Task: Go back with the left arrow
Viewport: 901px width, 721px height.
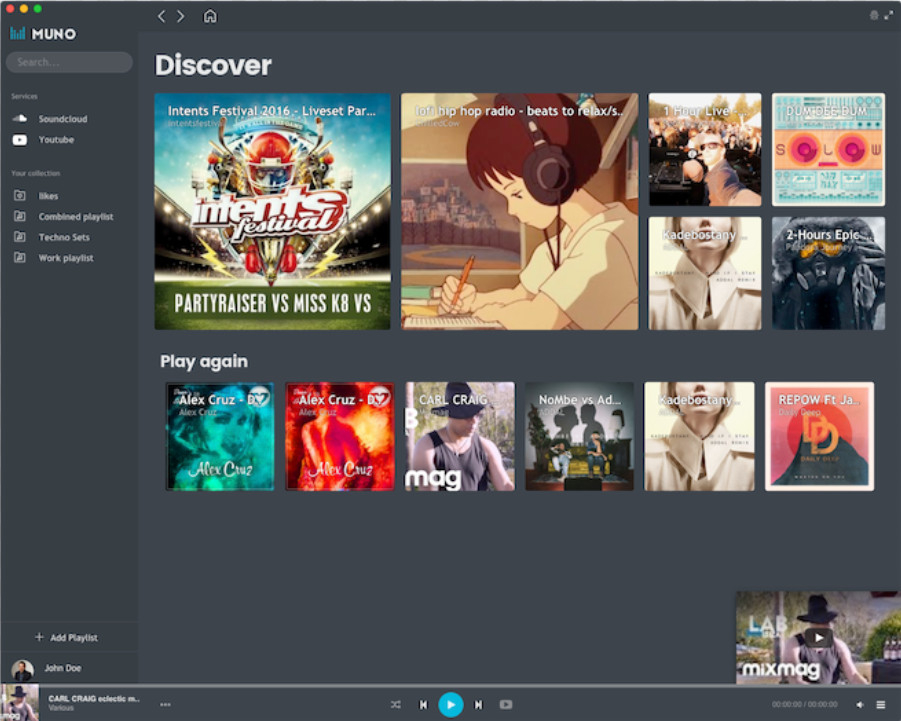Action: (161, 16)
